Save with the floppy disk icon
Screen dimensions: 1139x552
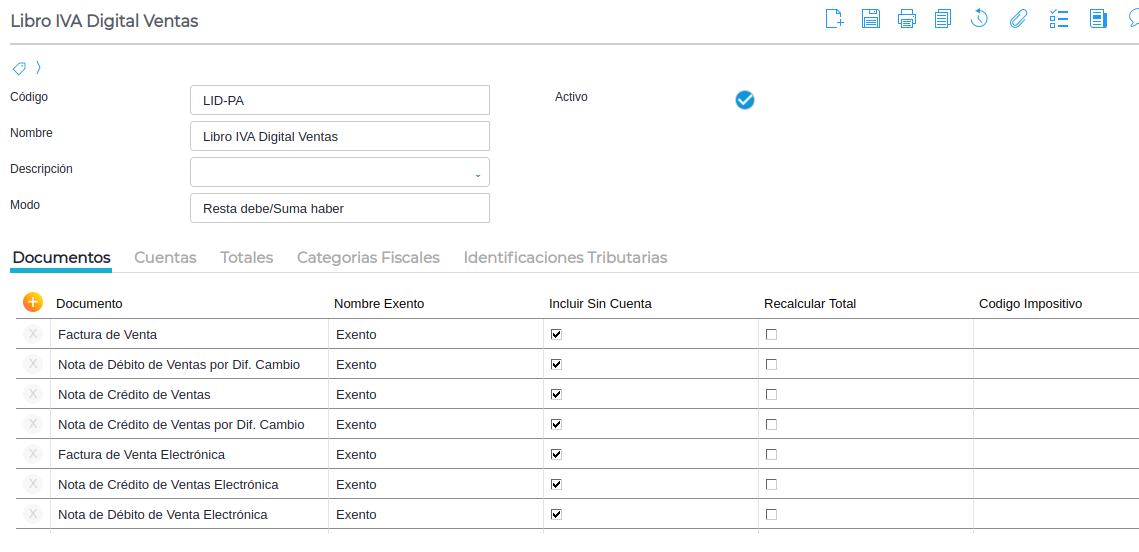pyautogui.click(x=871, y=18)
